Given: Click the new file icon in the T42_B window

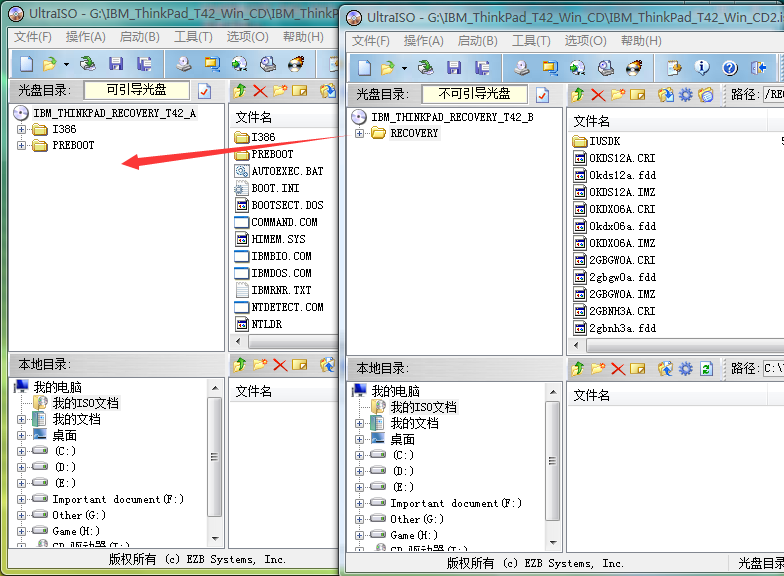Looking at the screenshot, I should (364, 67).
